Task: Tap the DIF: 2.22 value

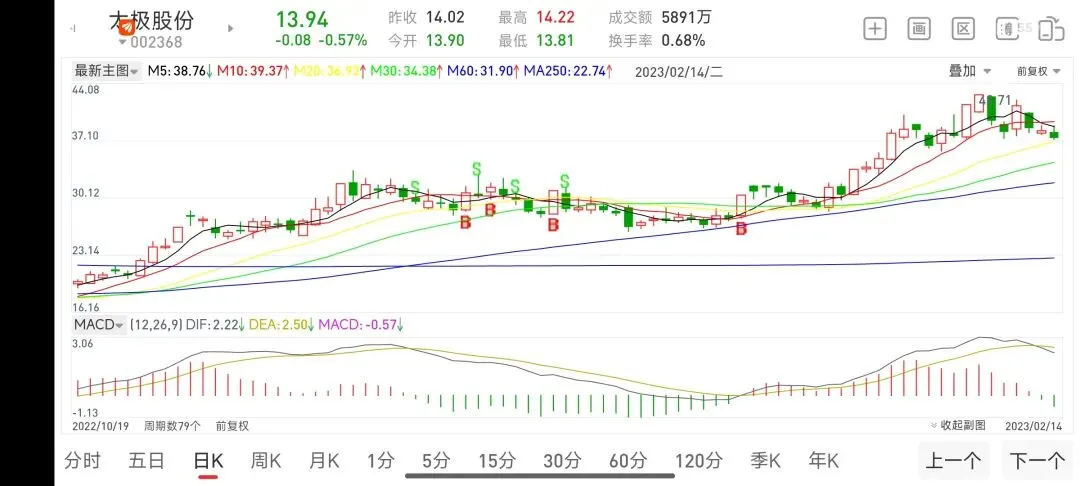Action: 216,324
